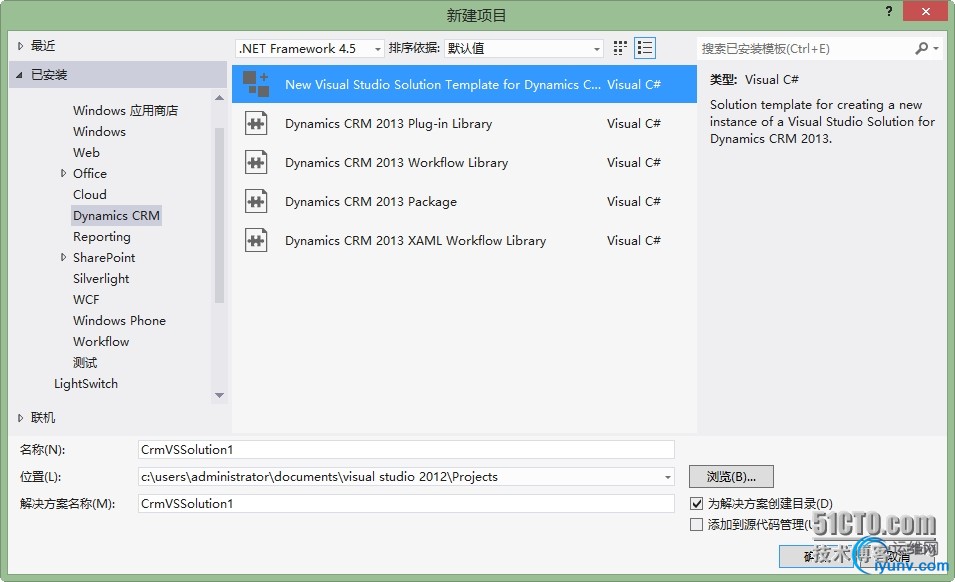Click the 浏览(B)... button
Image resolution: width=955 pixels, height=582 pixels.
tap(731, 477)
